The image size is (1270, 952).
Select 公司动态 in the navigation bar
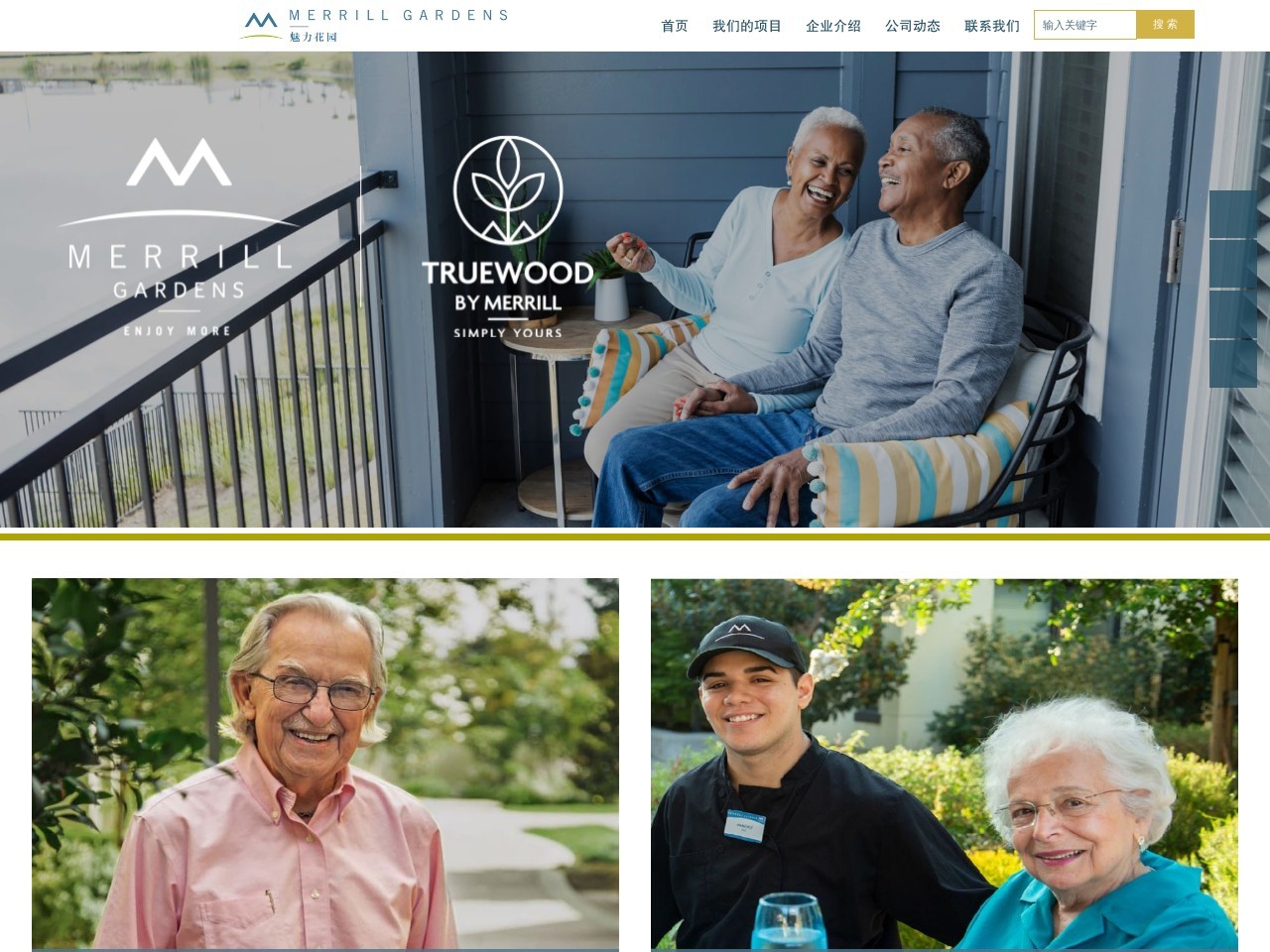click(x=913, y=26)
